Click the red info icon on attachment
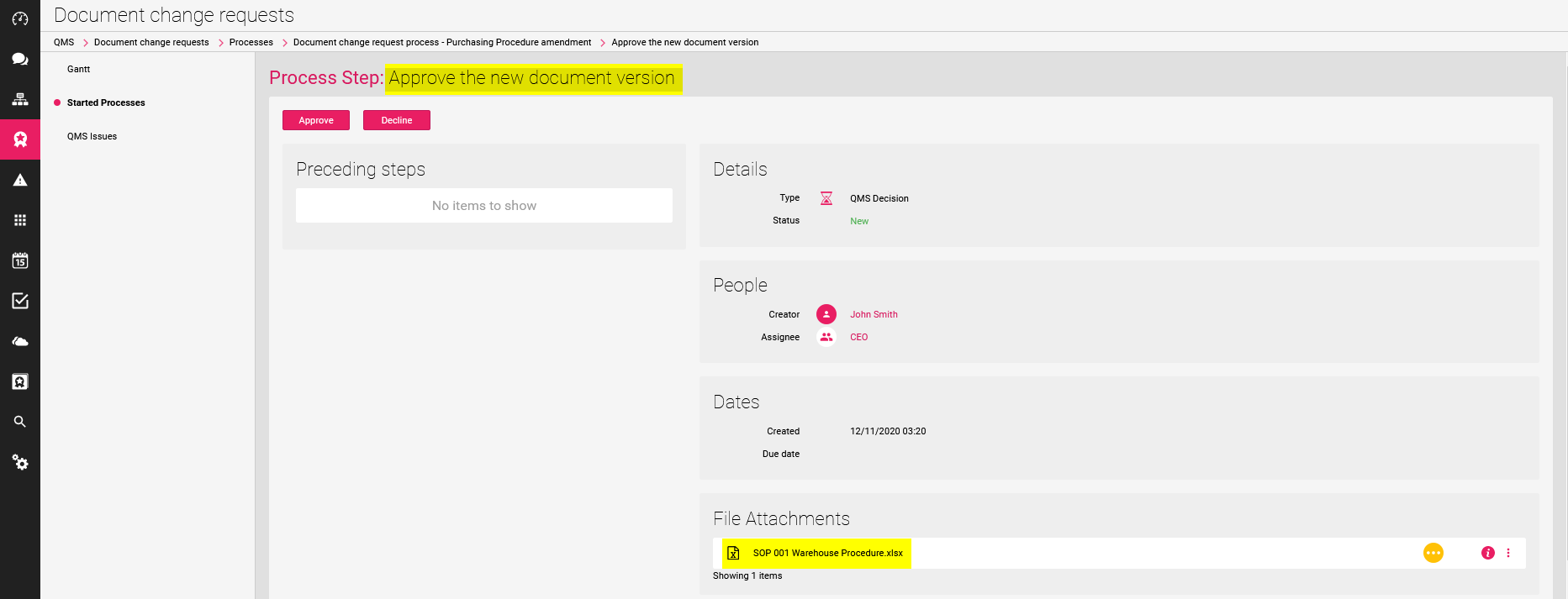1568x599 pixels. 1487,553
